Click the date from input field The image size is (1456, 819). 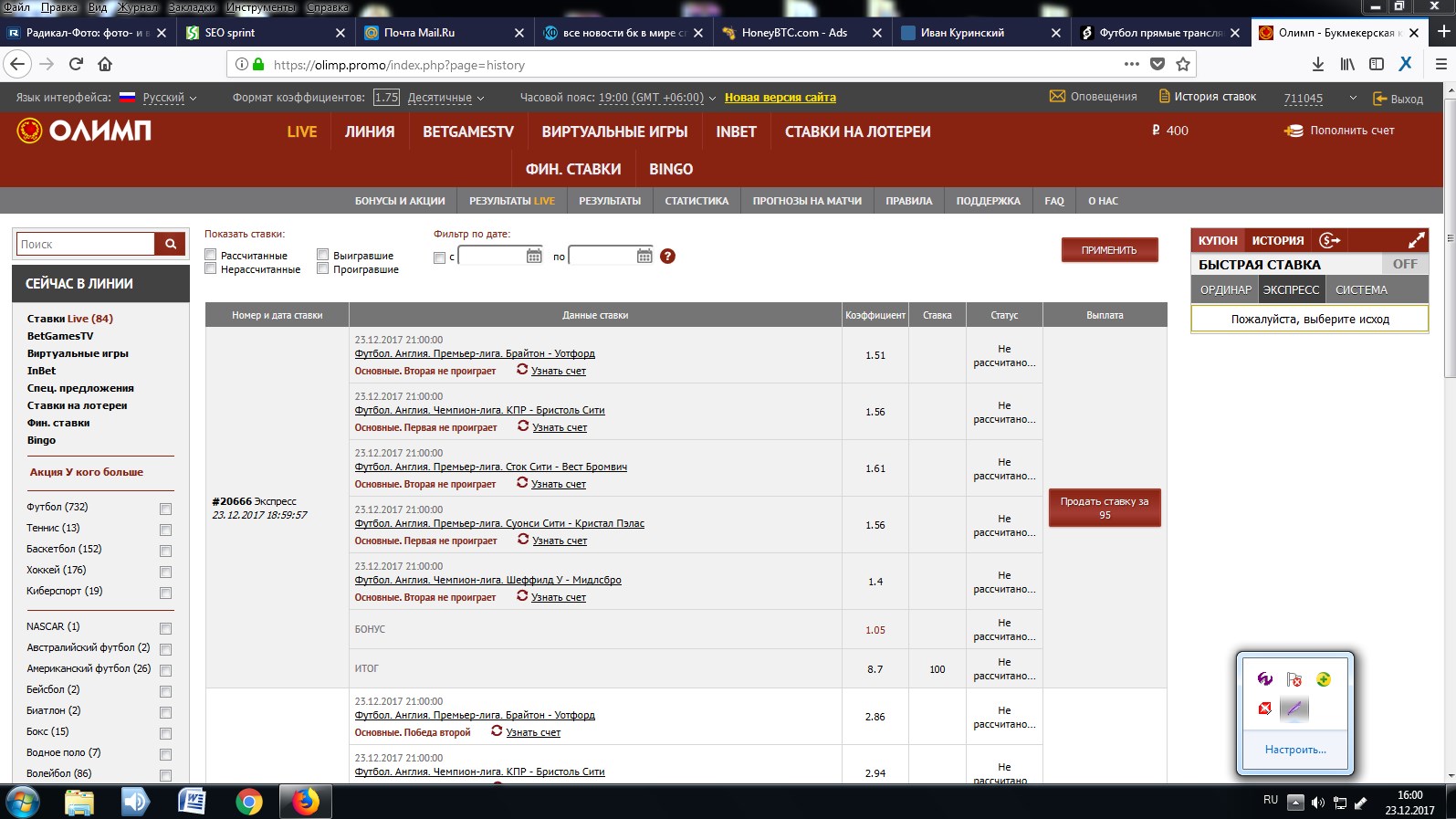[491, 257]
